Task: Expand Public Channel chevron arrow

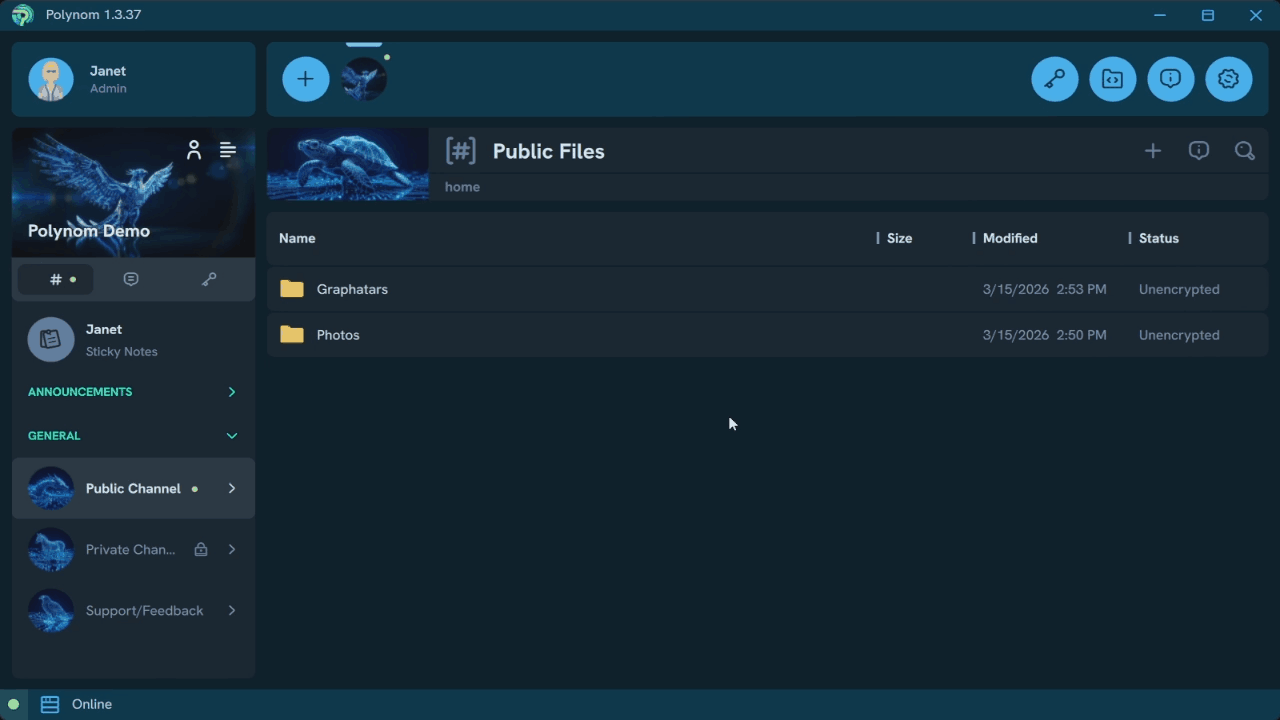Action: point(231,489)
